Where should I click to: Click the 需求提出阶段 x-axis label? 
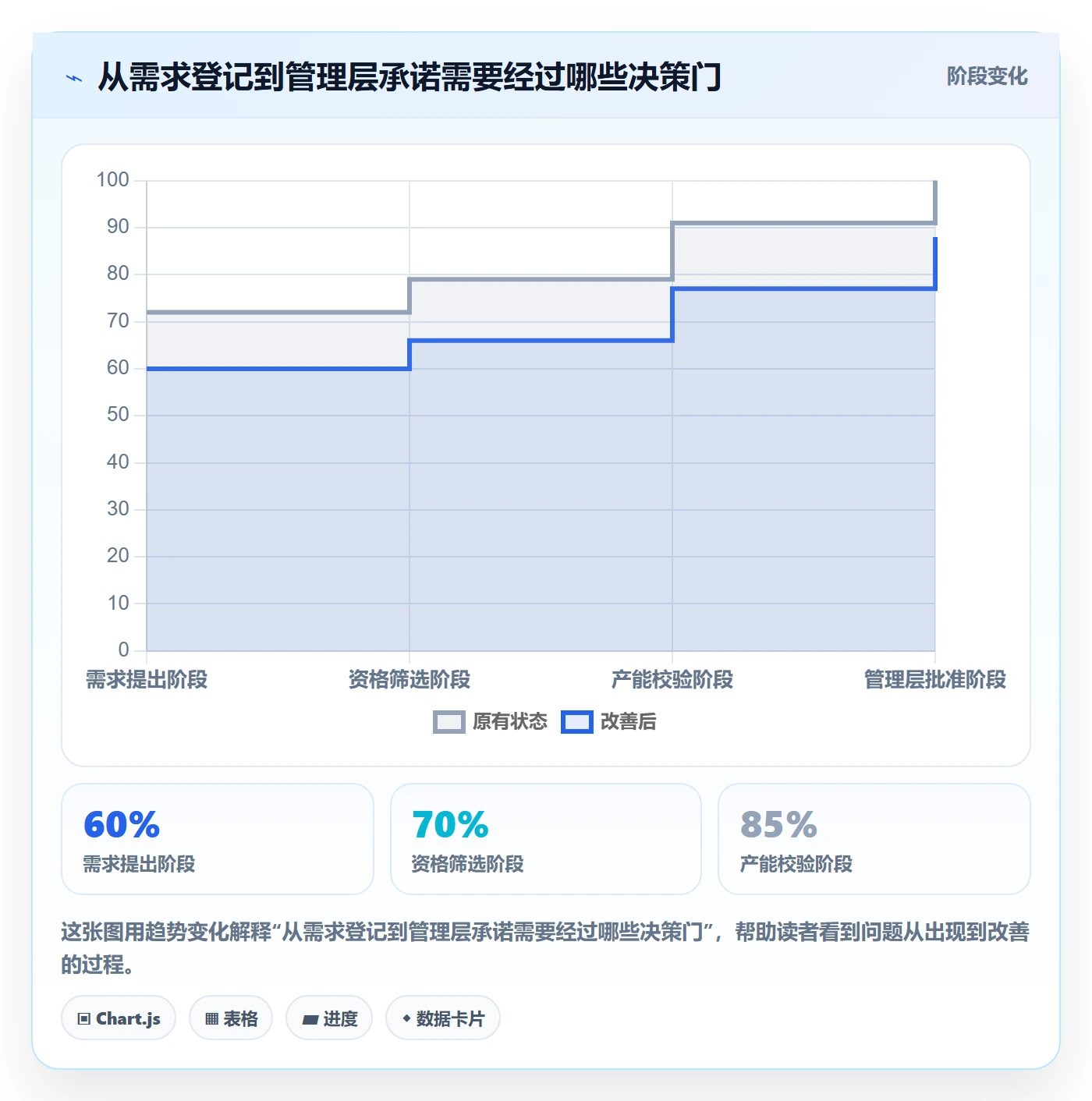click(147, 680)
